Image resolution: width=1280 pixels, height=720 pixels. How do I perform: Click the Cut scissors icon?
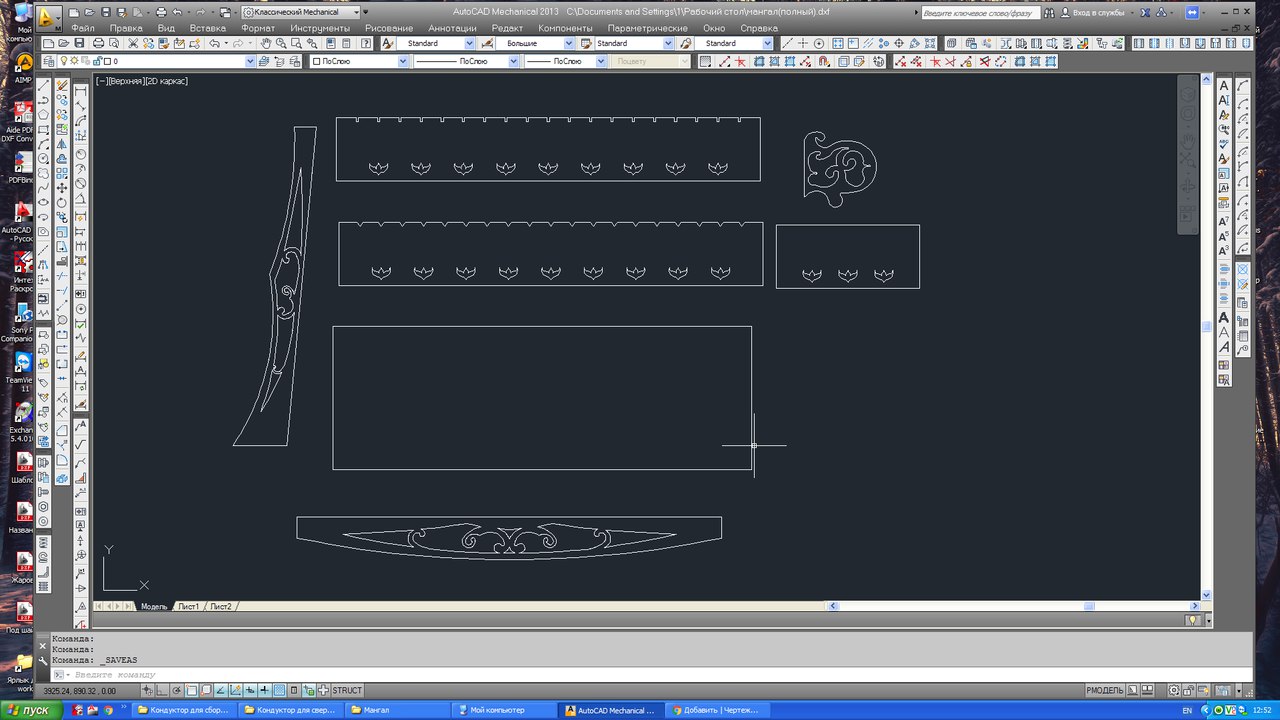(133, 44)
